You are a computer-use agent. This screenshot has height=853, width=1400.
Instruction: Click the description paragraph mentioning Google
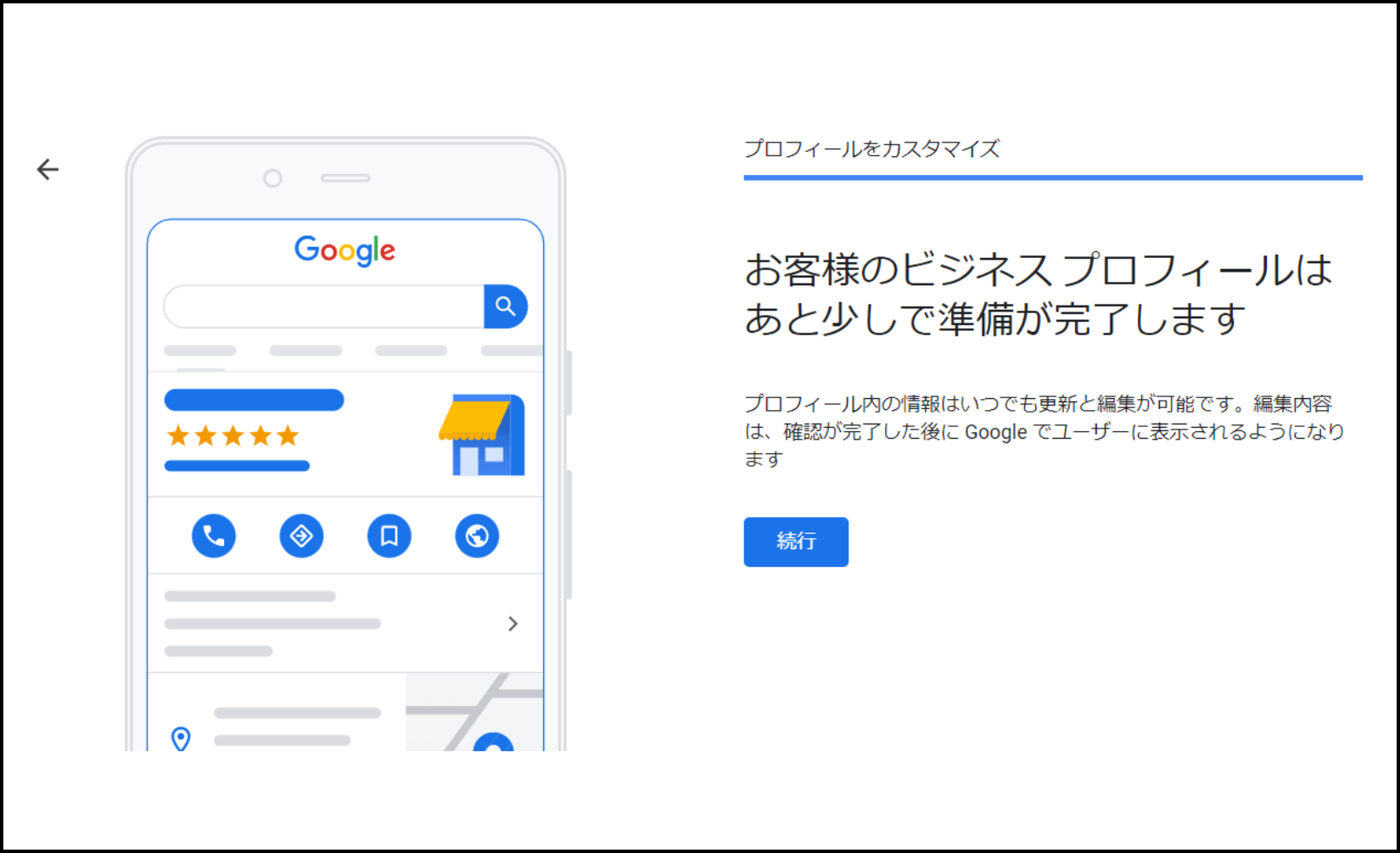1044,431
